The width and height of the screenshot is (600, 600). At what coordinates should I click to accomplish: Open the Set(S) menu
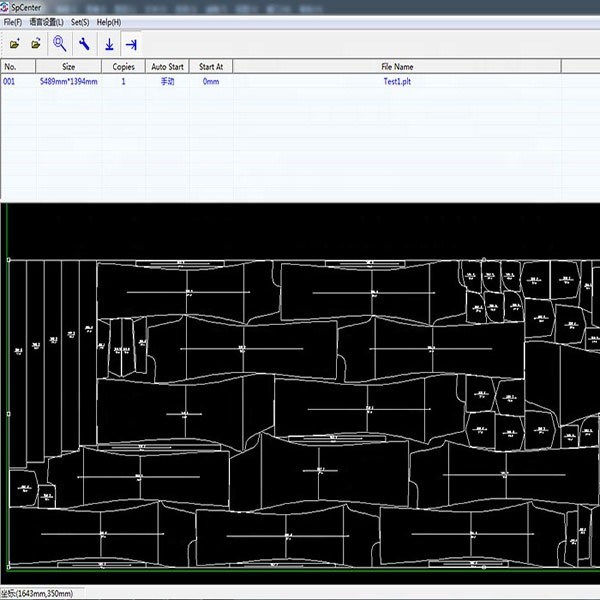[x=80, y=22]
